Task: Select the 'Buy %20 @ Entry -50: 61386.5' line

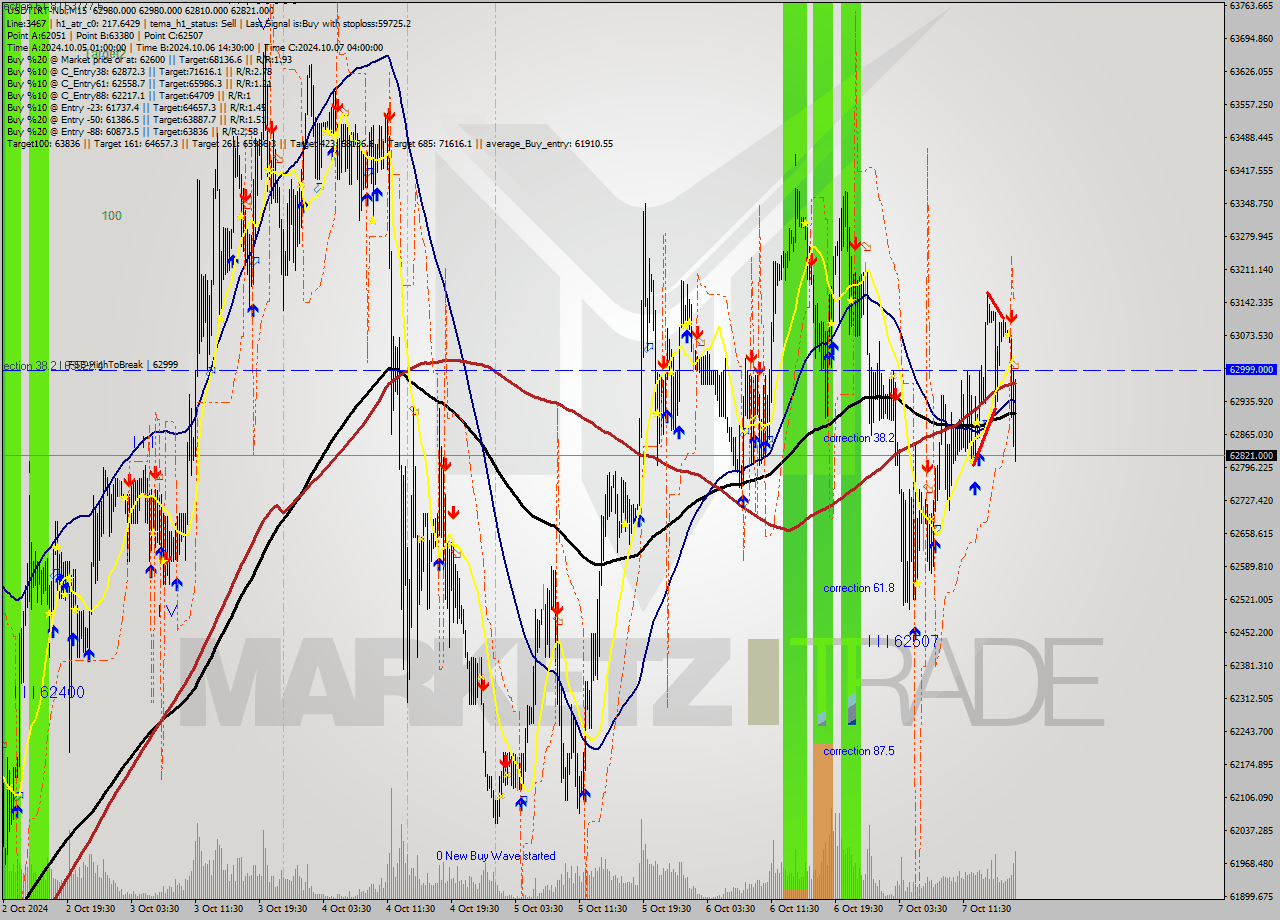Action: 136,119
